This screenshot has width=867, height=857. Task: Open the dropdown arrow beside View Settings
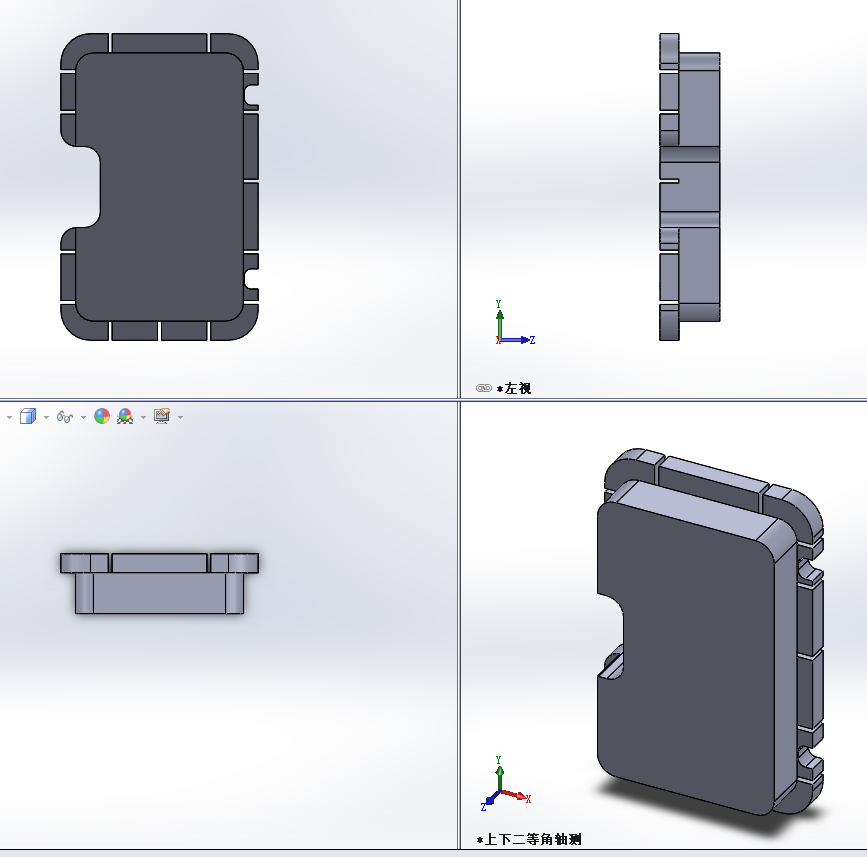click(x=181, y=417)
